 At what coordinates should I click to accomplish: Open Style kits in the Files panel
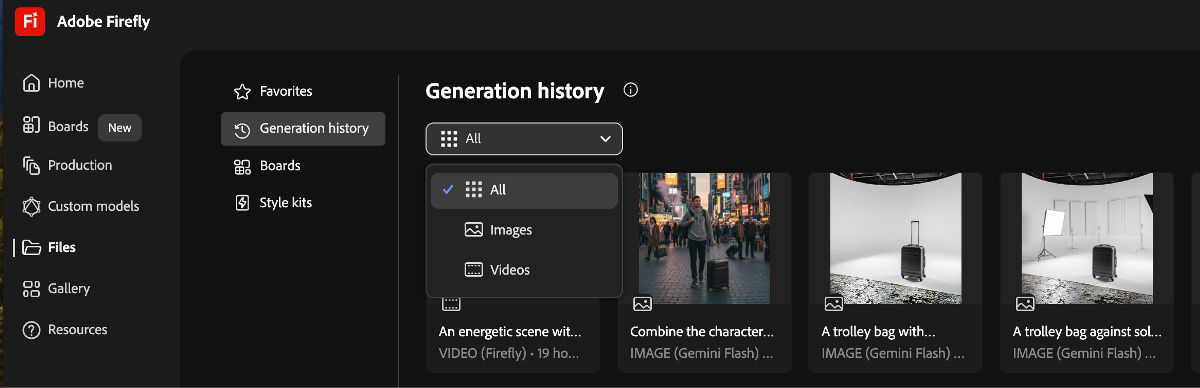coord(303,203)
